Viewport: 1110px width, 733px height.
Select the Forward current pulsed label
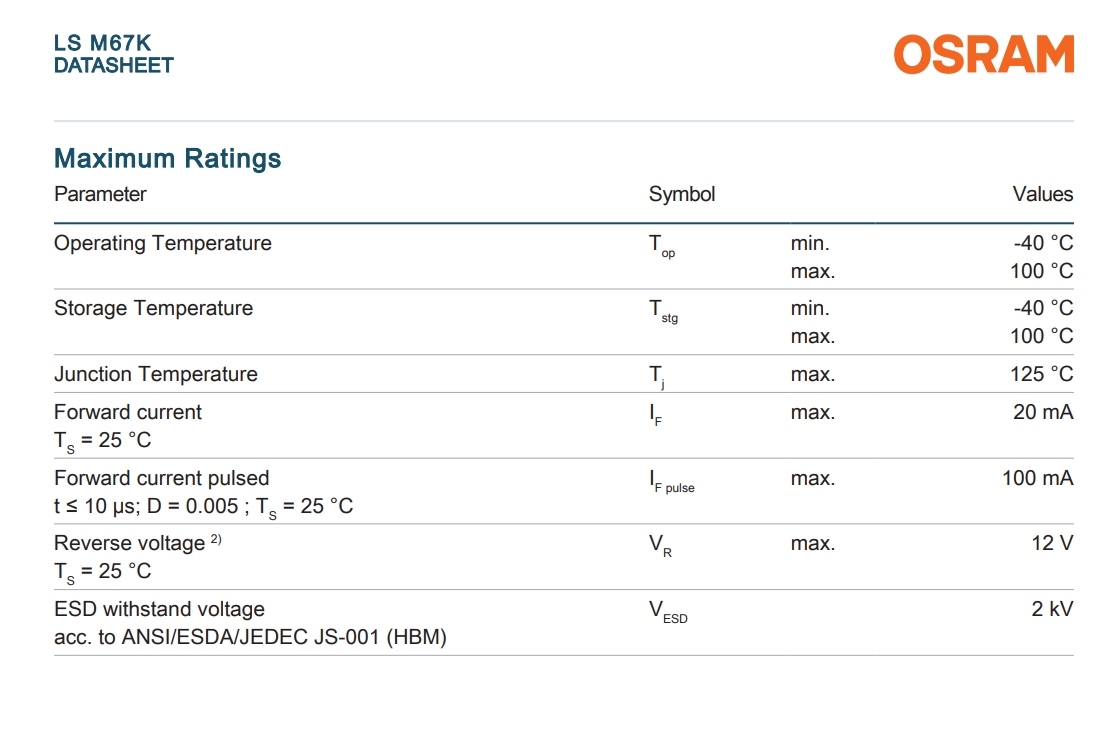(161, 478)
